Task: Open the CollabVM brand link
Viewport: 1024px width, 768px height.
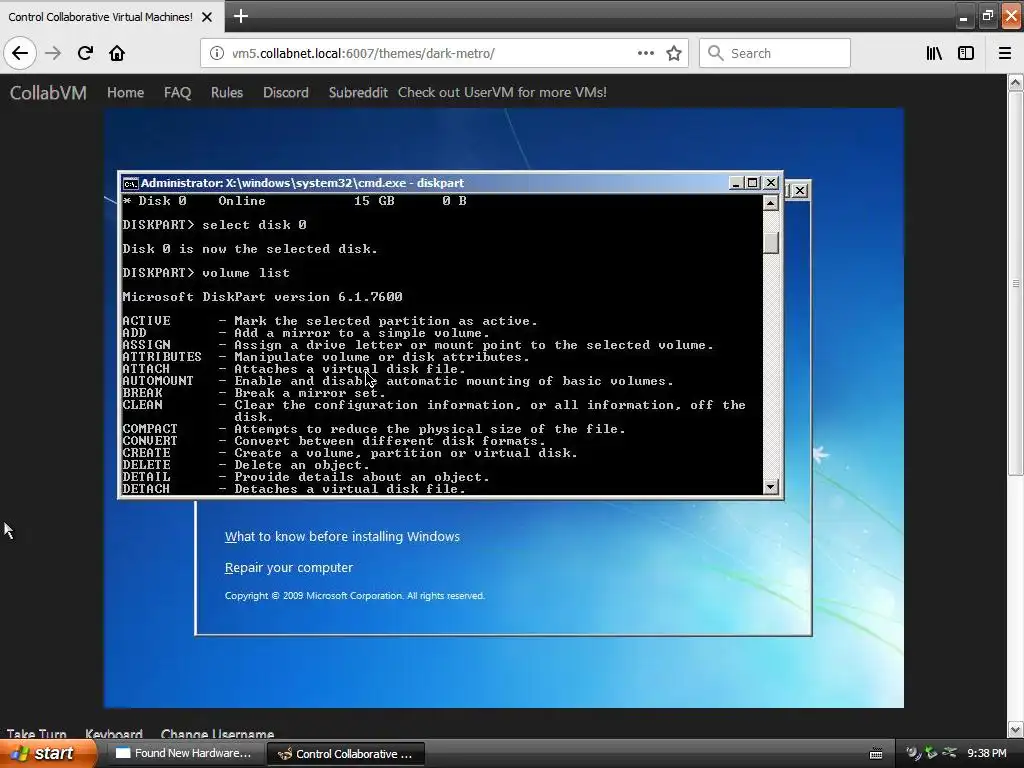Action: 48,93
